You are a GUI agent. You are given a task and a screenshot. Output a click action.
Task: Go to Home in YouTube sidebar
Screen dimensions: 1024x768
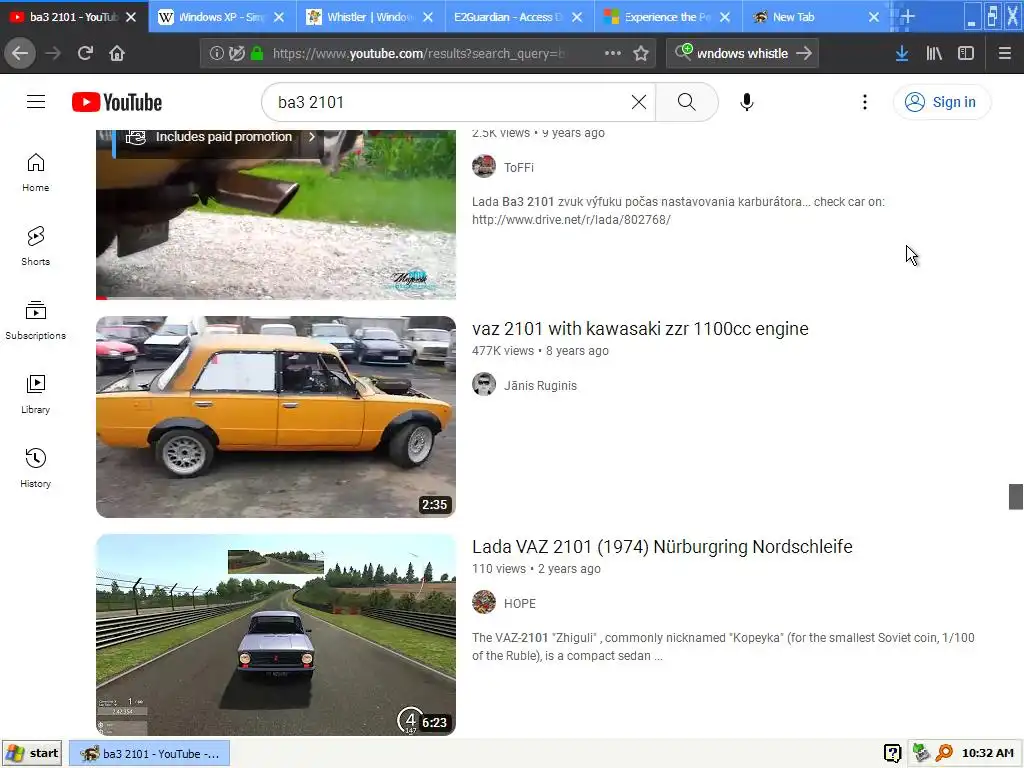pos(35,172)
